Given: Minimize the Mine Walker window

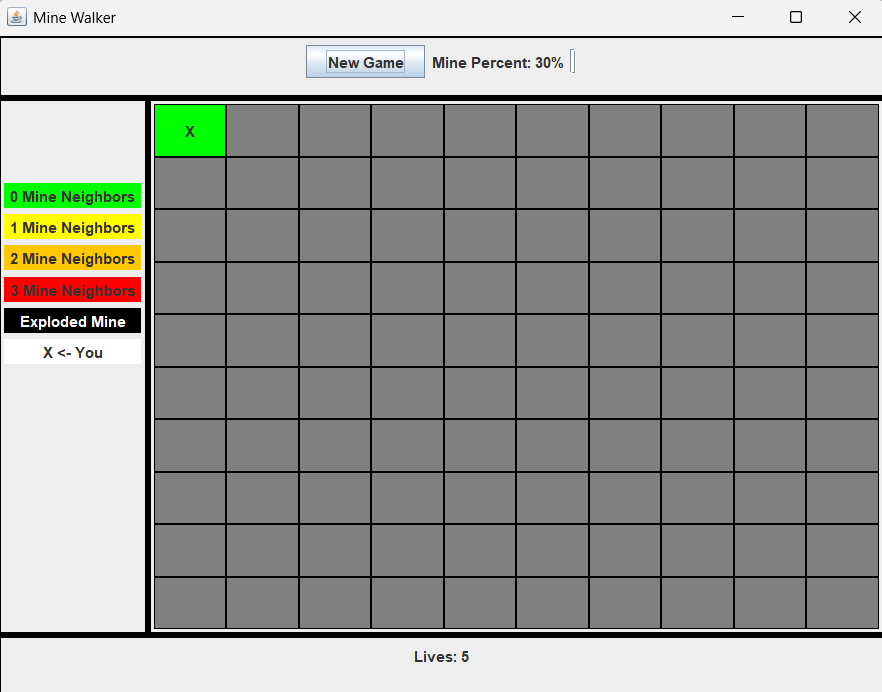Looking at the screenshot, I should [x=738, y=17].
